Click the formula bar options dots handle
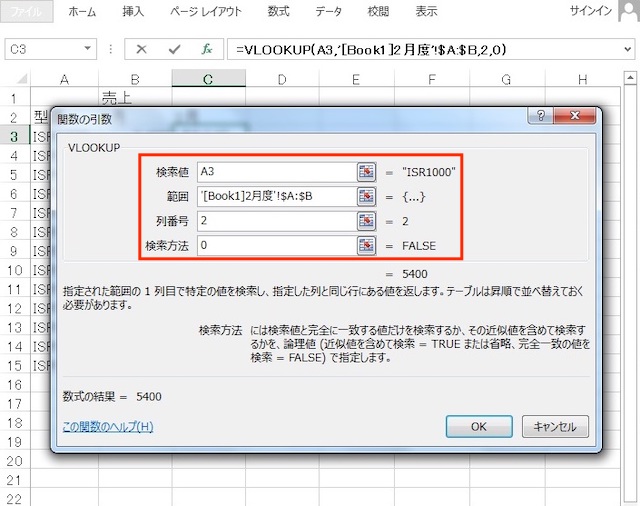Image resolution: width=640 pixels, height=506 pixels. tap(110, 49)
